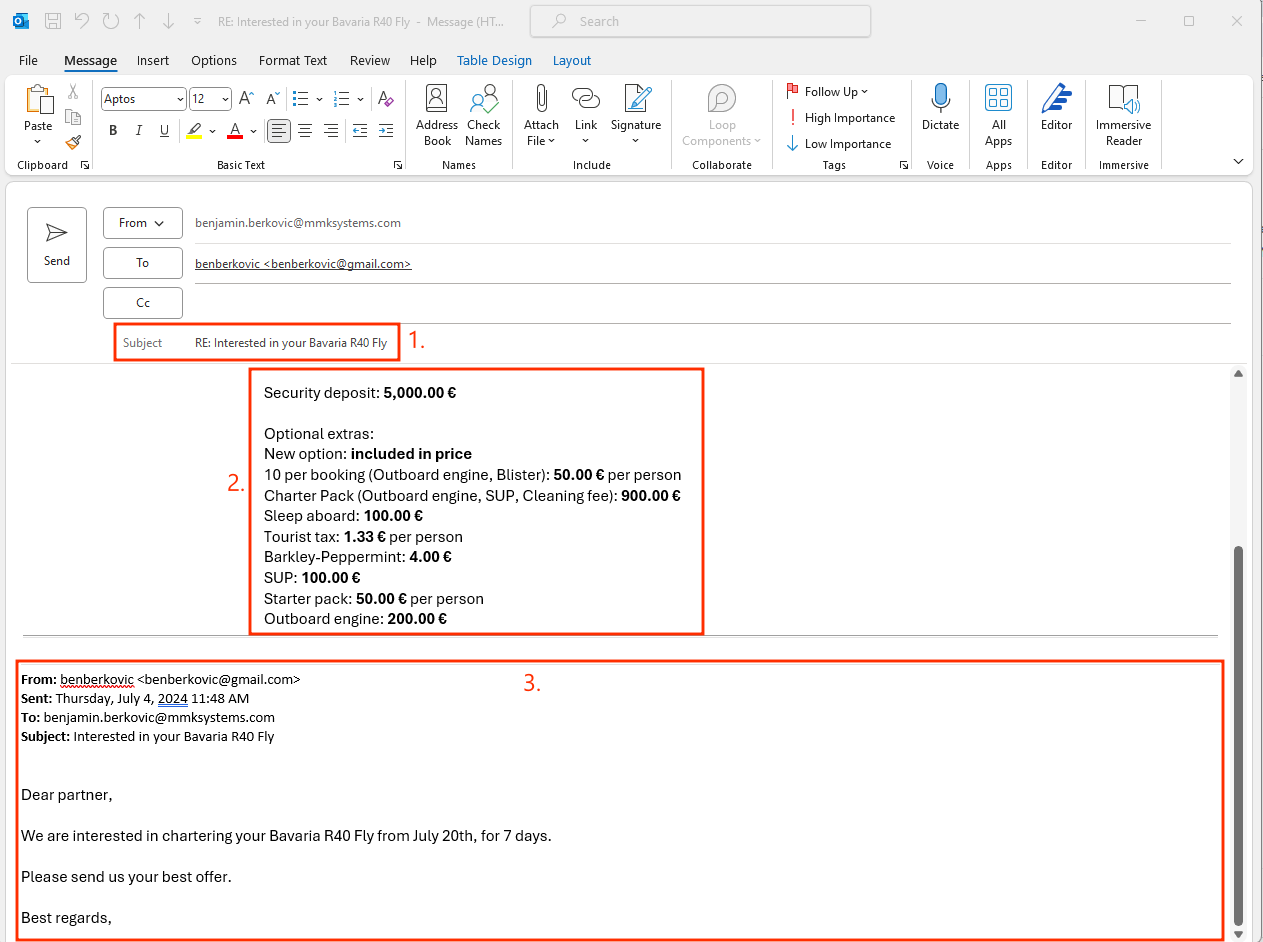Image resolution: width=1263 pixels, height=942 pixels.
Task: Toggle underline formatting
Action: (x=163, y=130)
